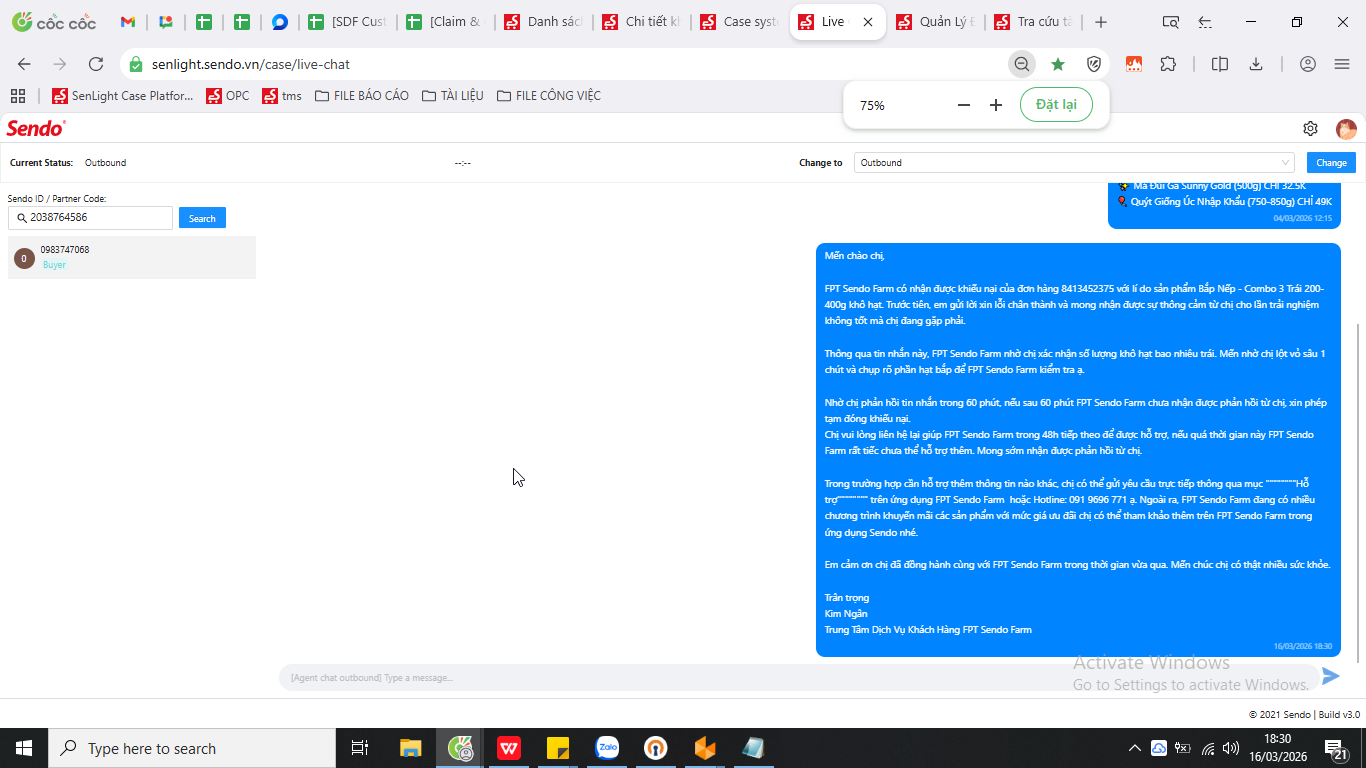Close the Live tab

click(x=867, y=22)
